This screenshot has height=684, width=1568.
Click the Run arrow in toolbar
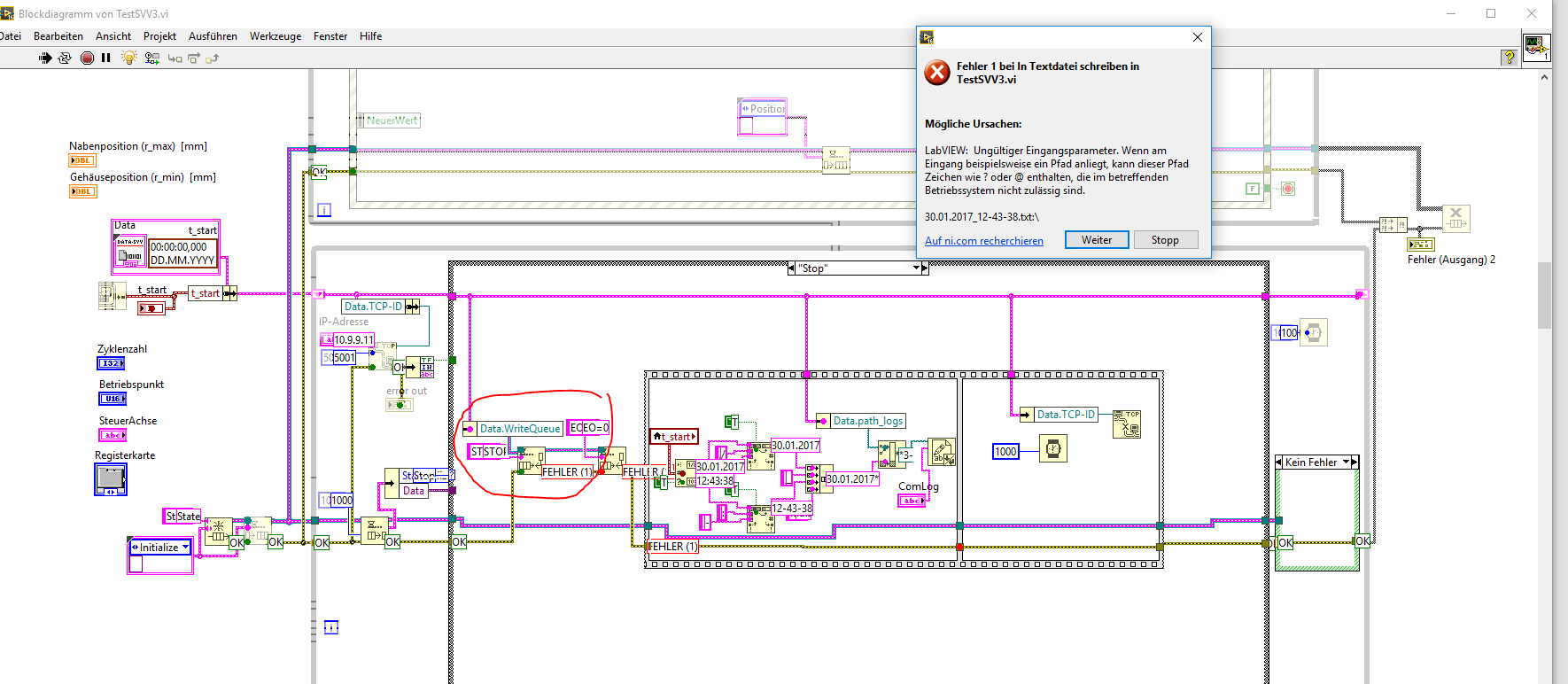pos(45,58)
